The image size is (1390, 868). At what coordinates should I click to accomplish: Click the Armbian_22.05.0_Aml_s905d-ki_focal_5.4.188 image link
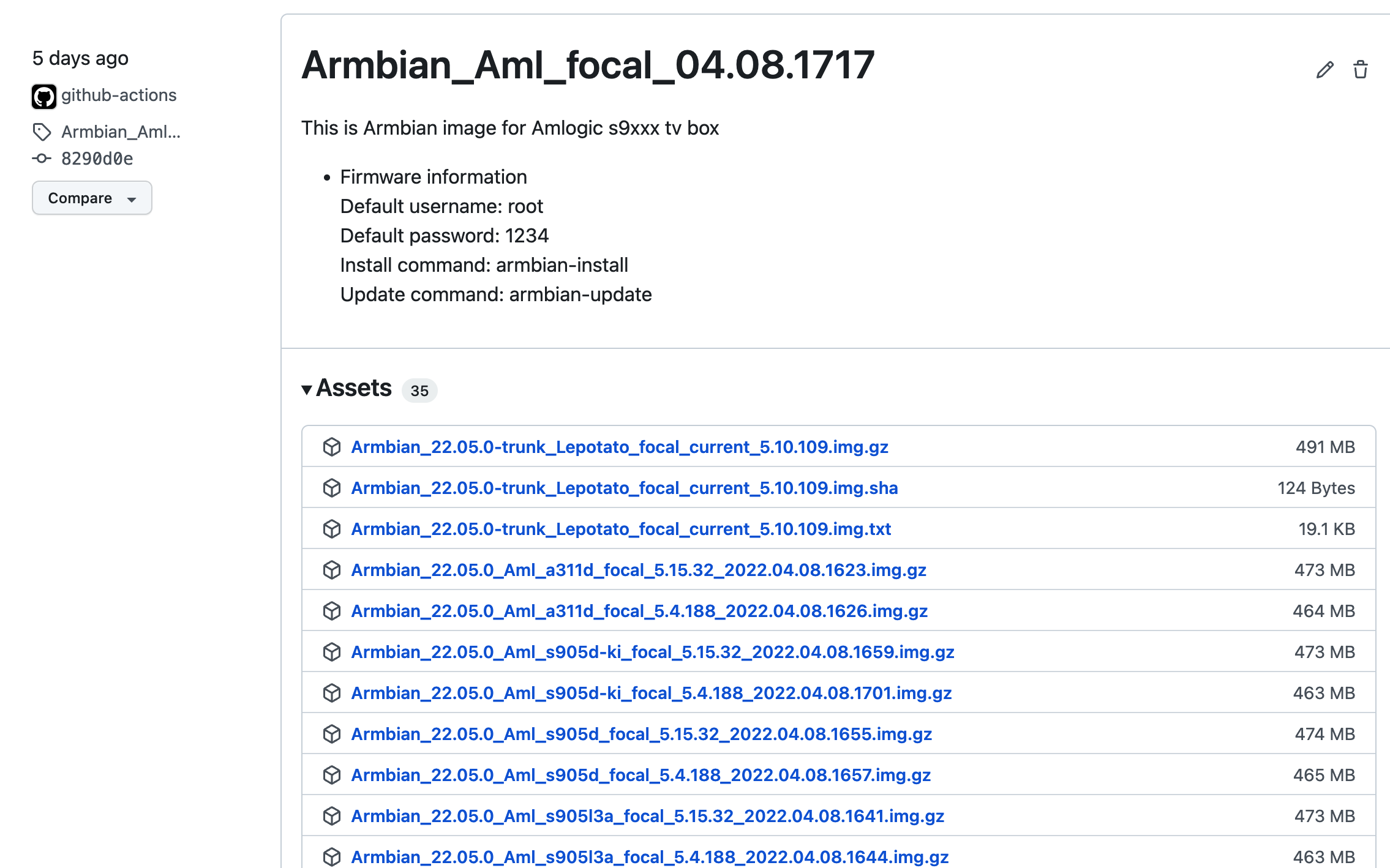coord(652,691)
